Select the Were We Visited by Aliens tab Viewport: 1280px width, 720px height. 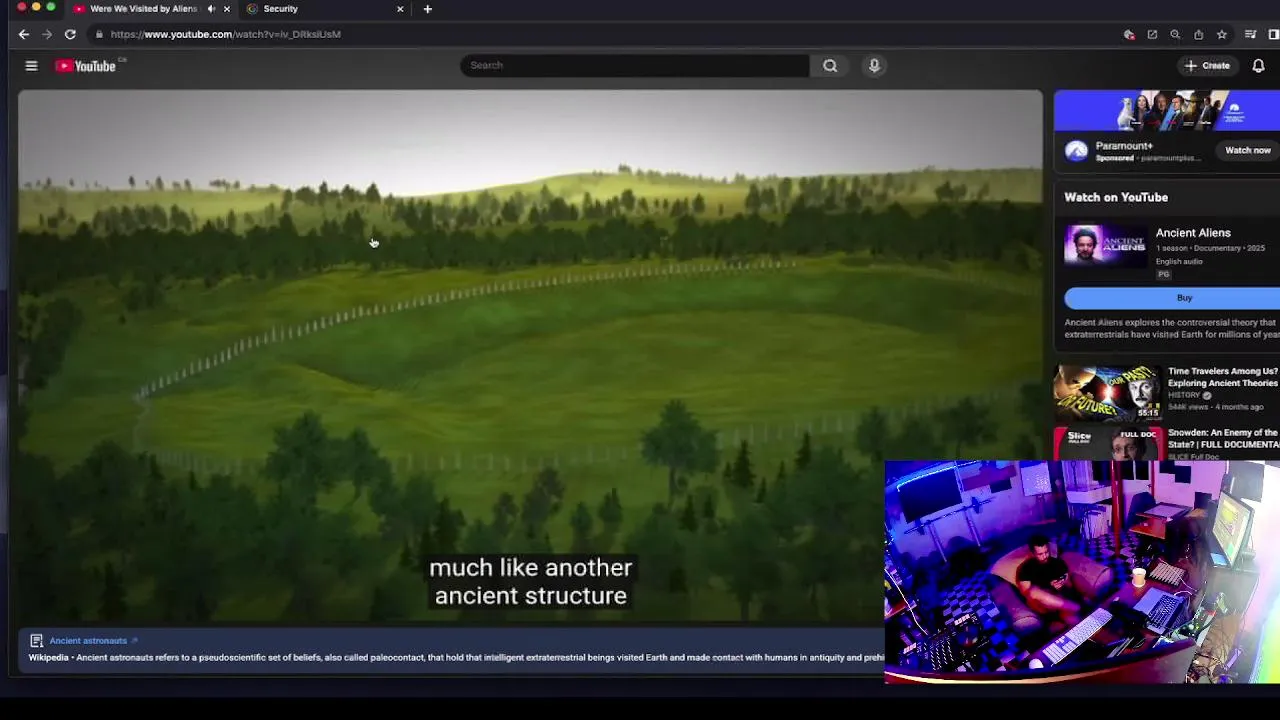tap(150, 9)
